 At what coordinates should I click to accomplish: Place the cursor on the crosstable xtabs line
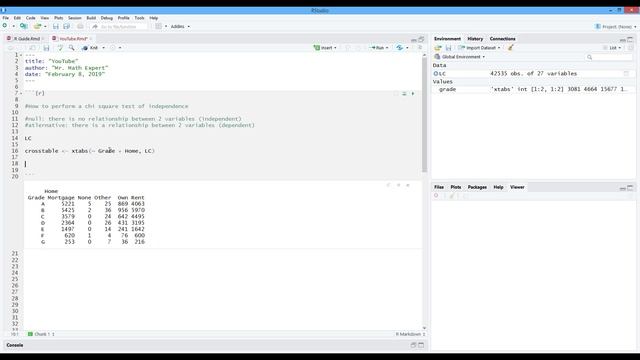90,151
